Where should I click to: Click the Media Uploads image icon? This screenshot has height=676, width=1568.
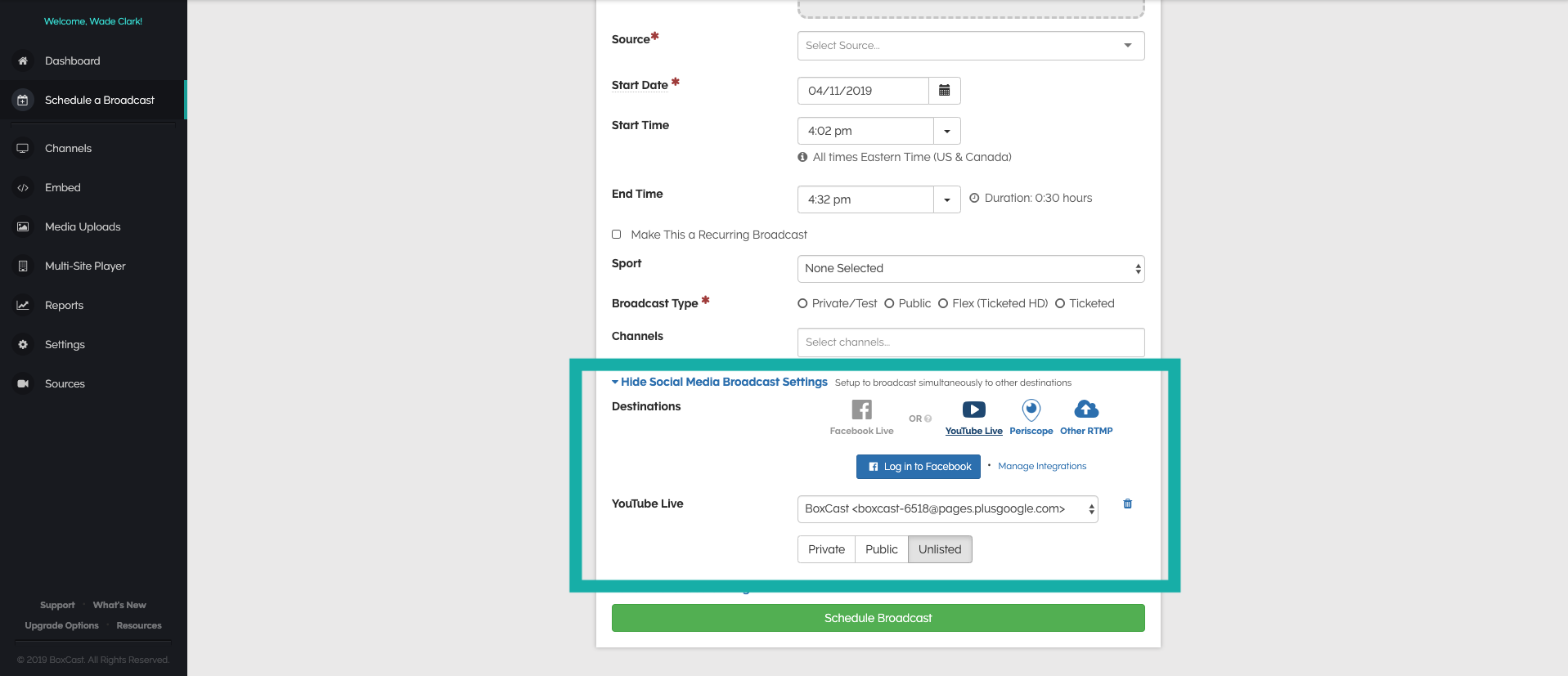tap(23, 227)
